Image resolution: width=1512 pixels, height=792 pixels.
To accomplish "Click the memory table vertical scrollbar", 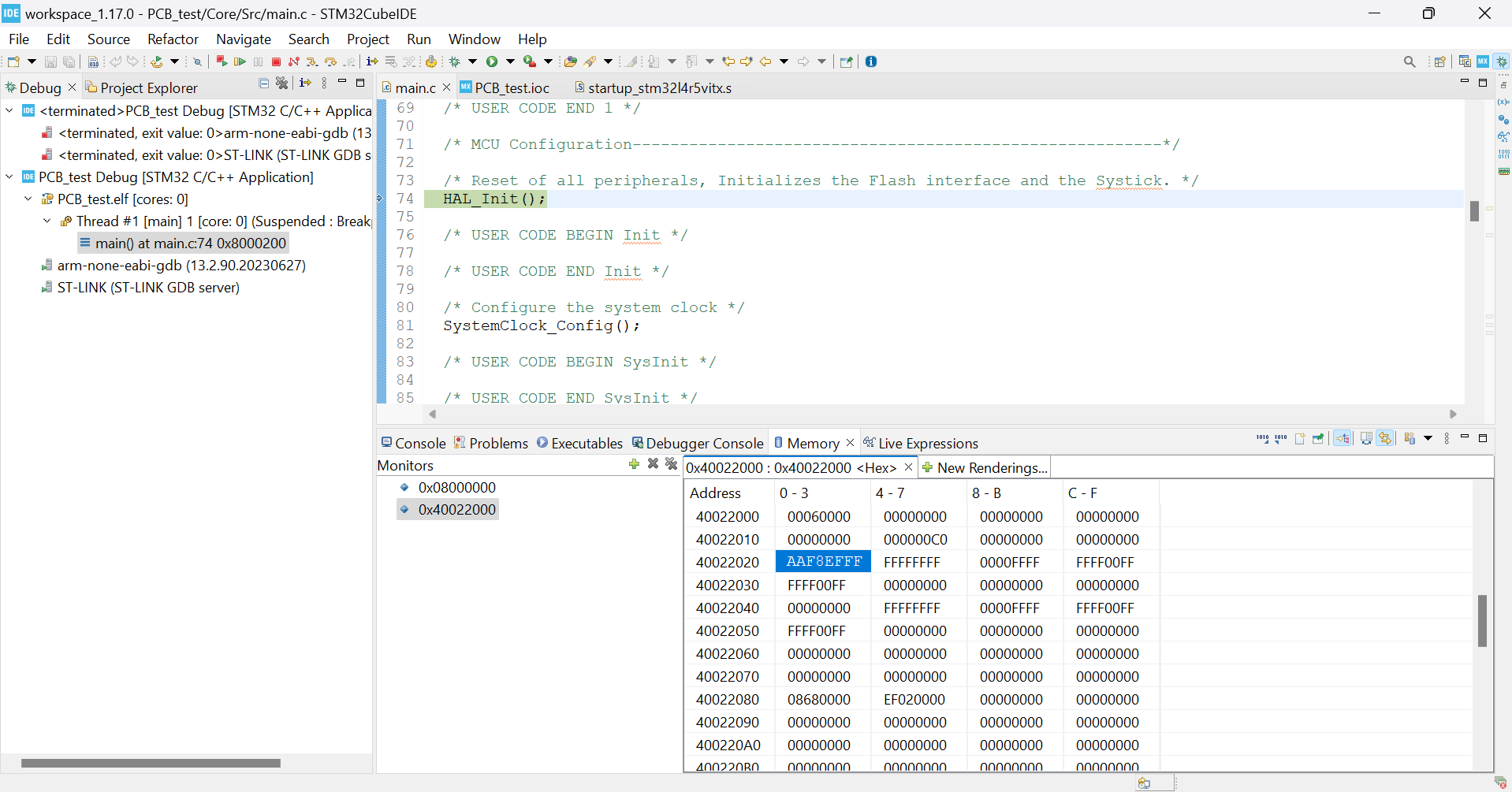I will point(1482,621).
